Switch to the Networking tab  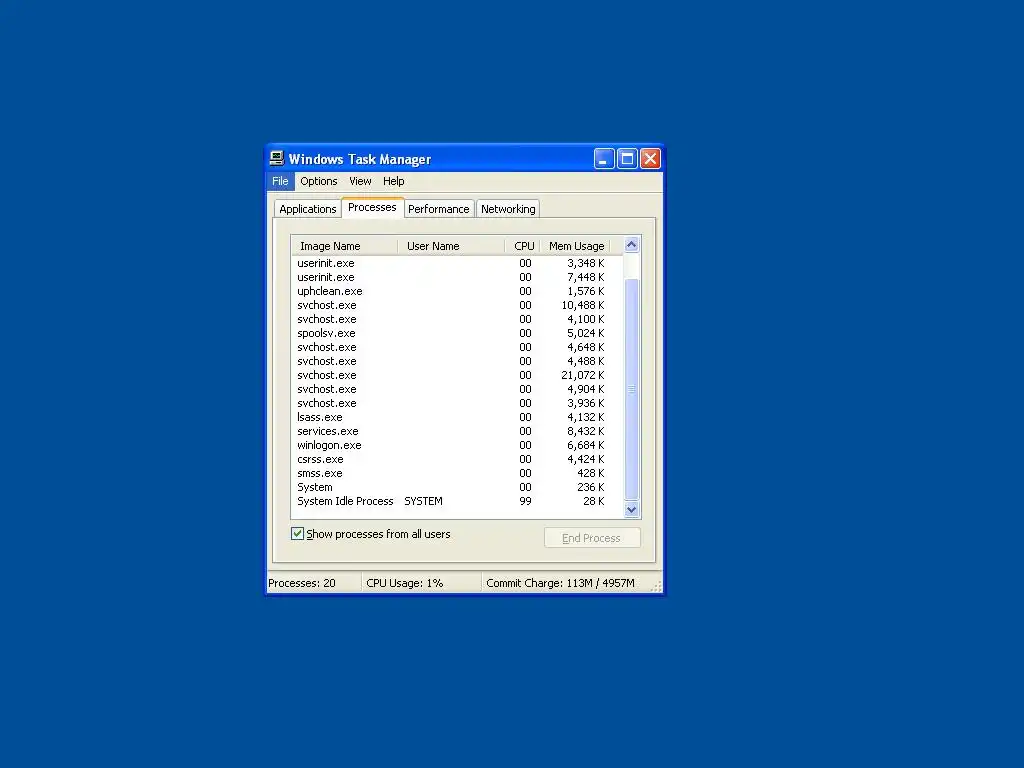pyautogui.click(x=508, y=209)
